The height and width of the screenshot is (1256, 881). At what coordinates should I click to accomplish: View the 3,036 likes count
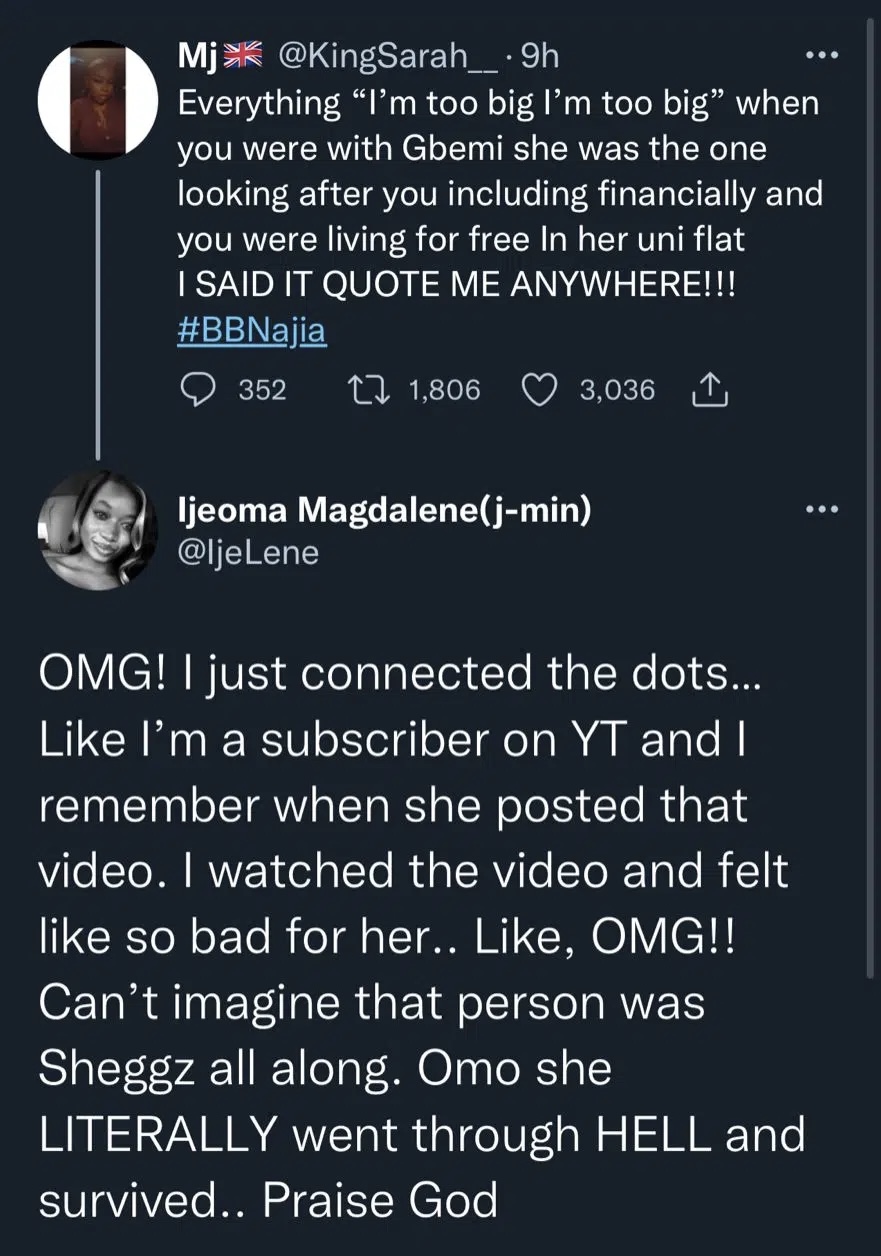(x=617, y=390)
